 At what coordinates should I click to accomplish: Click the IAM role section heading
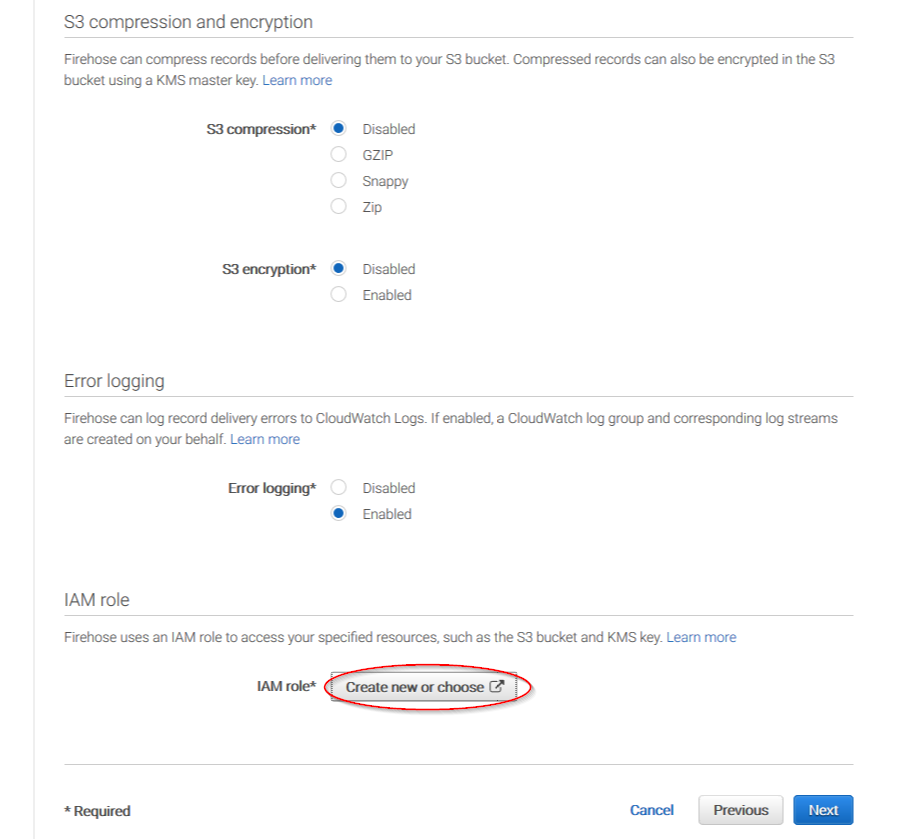click(x=96, y=600)
